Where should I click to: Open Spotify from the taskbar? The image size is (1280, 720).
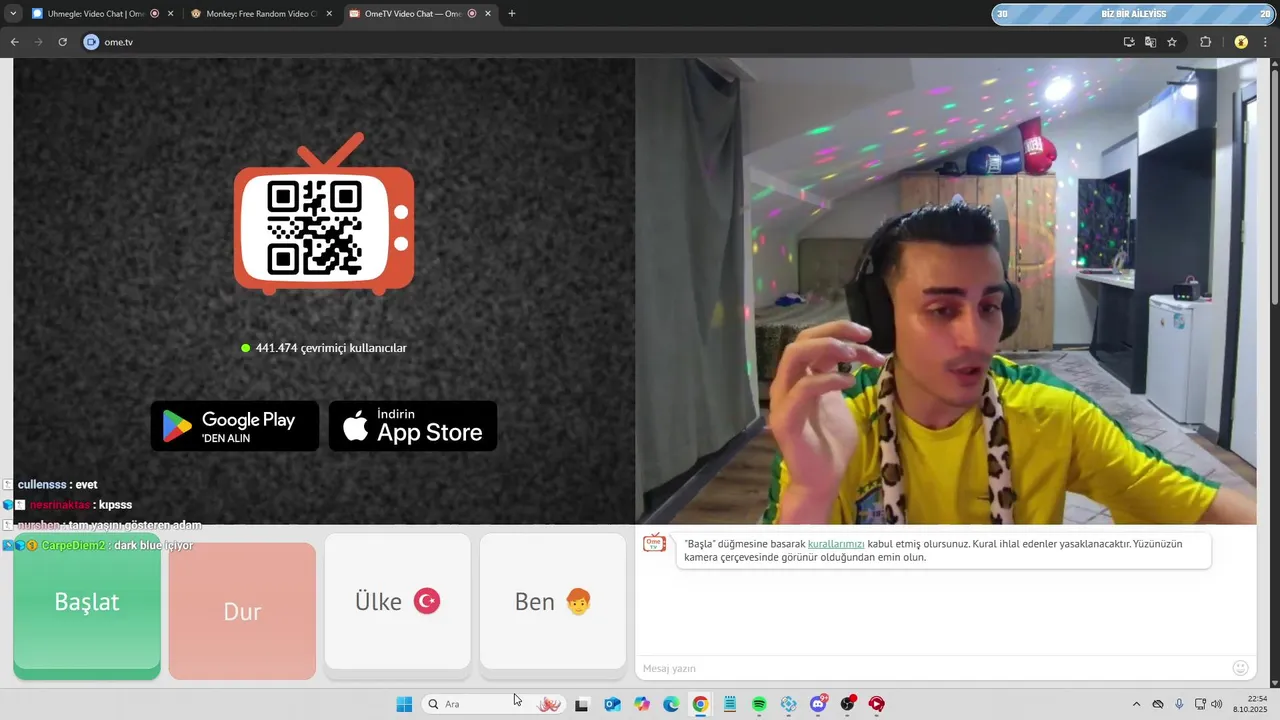tap(759, 704)
